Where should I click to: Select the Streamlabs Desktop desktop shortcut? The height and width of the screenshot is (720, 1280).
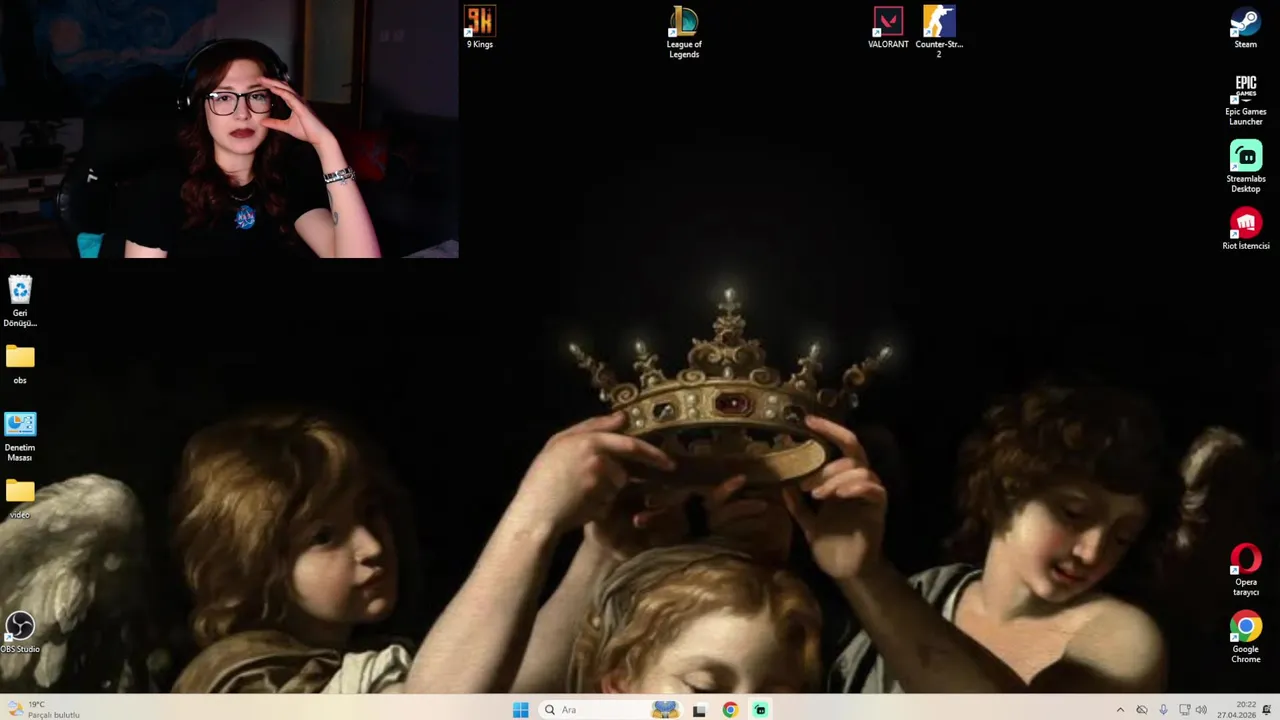click(x=1245, y=166)
